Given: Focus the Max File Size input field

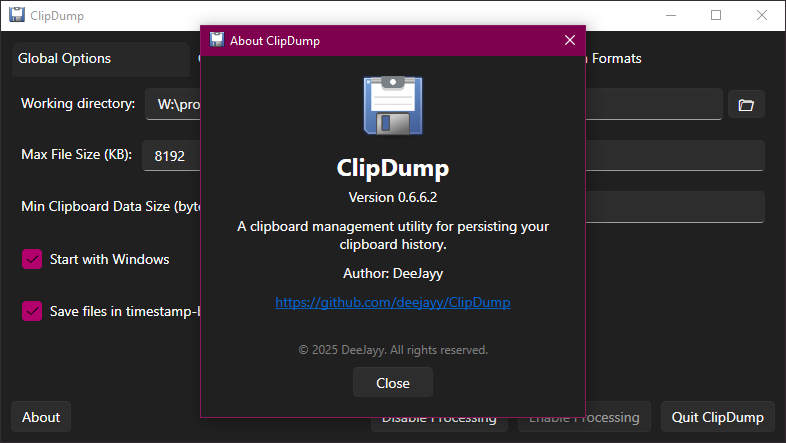Looking at the screenshot, I should [x=172, y=156].
